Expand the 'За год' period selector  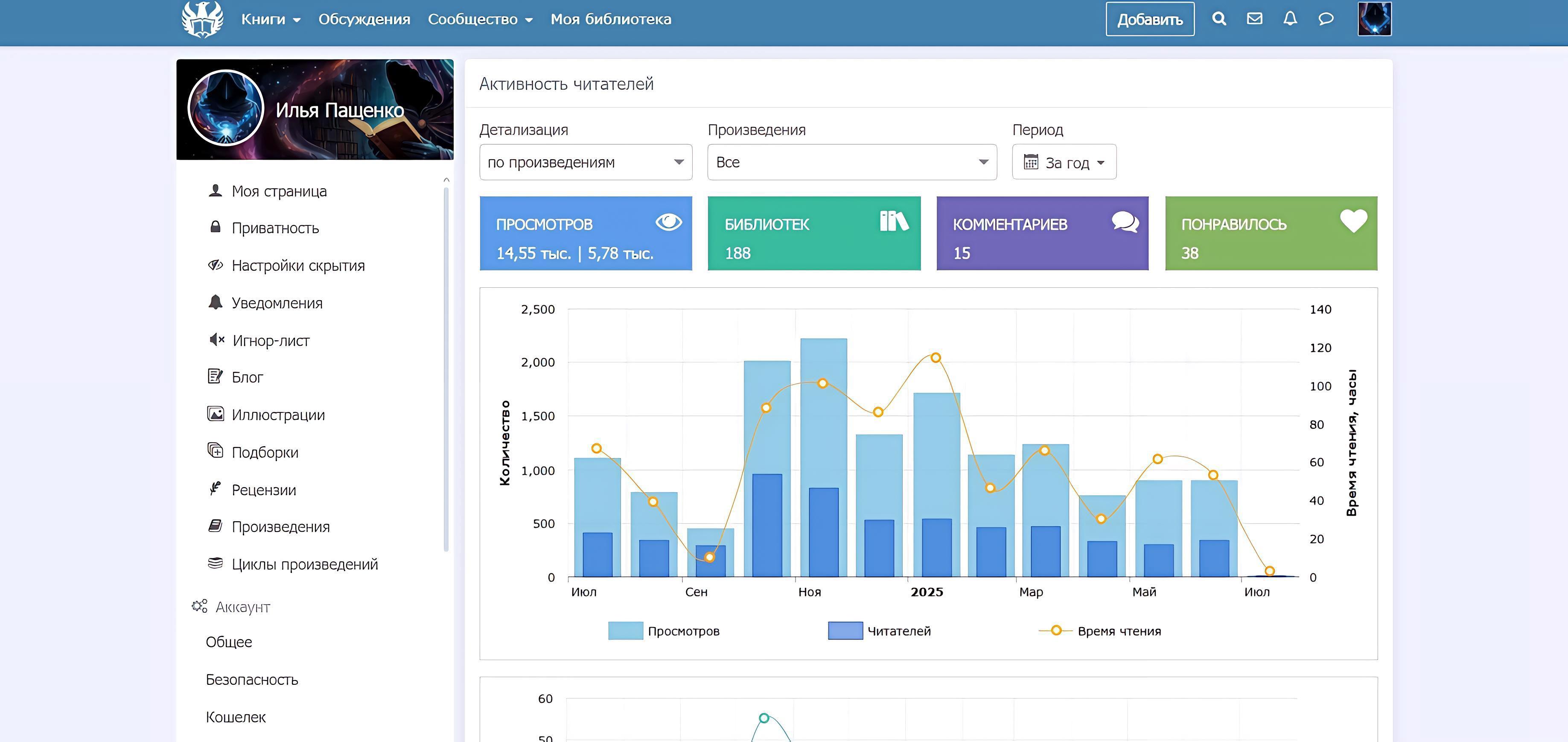tap(1064, 163)
